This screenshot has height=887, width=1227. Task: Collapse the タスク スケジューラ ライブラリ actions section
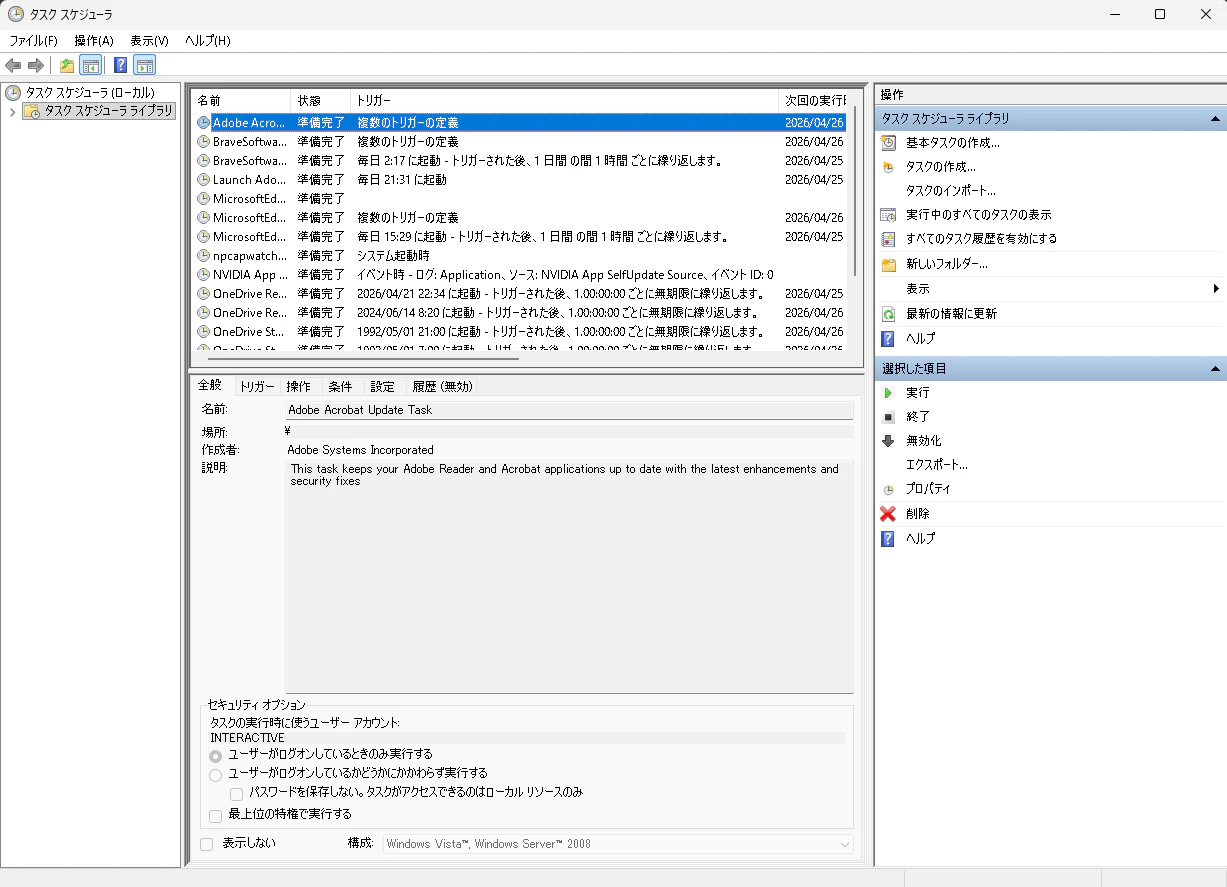click(x=1215, y=119)
